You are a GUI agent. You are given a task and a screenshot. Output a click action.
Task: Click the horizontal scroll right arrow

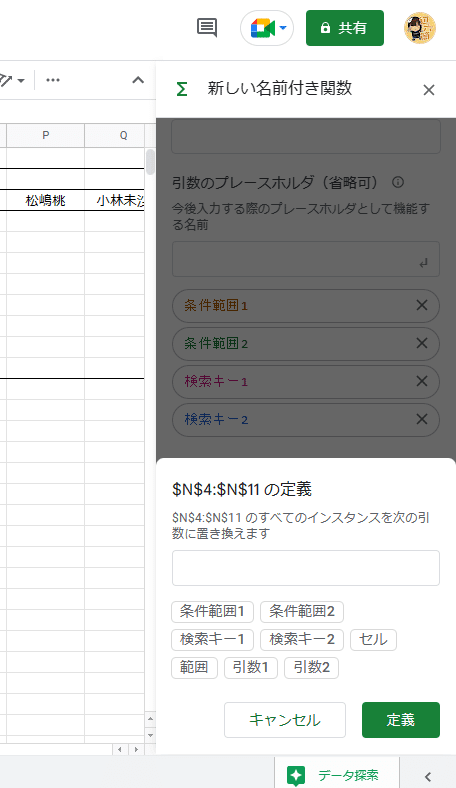pos(136,750)
